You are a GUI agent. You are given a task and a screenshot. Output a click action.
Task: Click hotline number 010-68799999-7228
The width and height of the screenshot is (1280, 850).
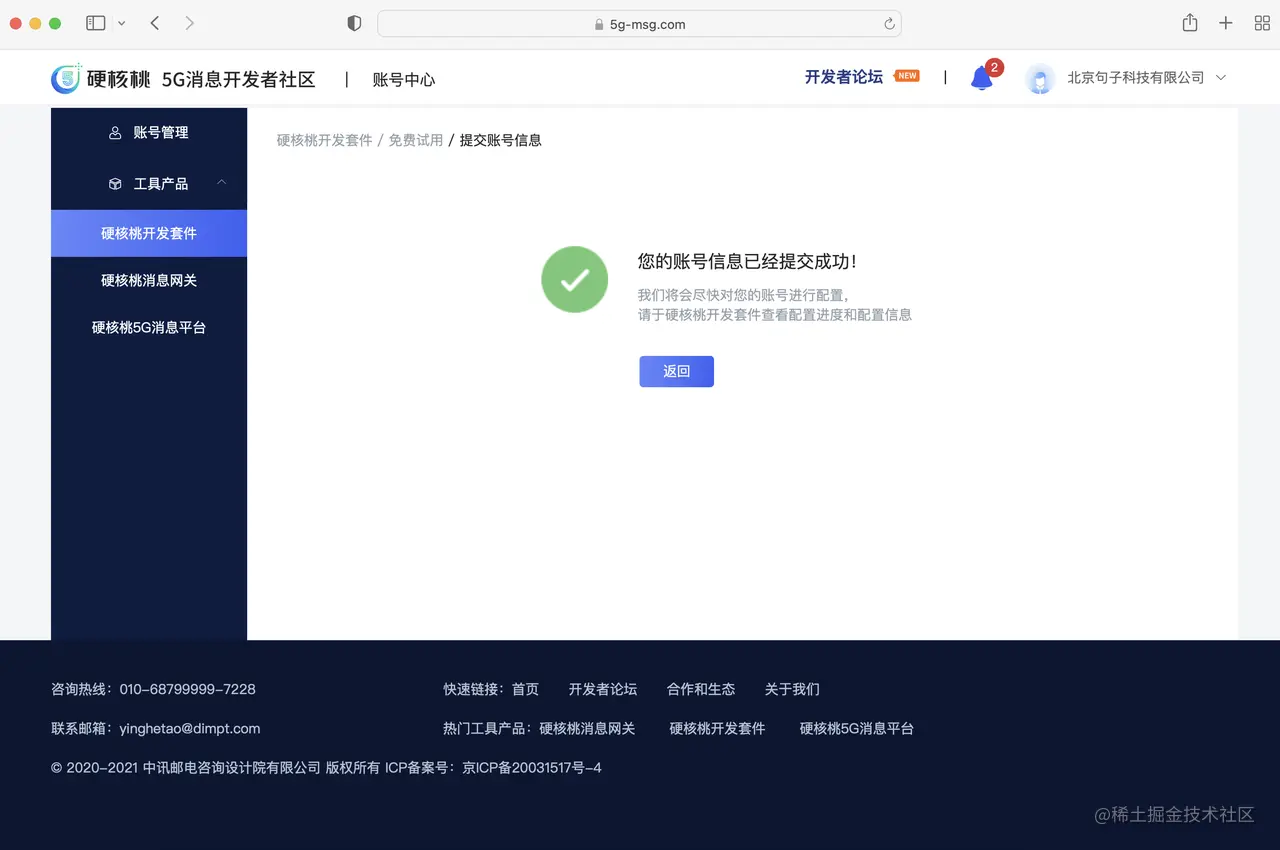tap(188, 689)
